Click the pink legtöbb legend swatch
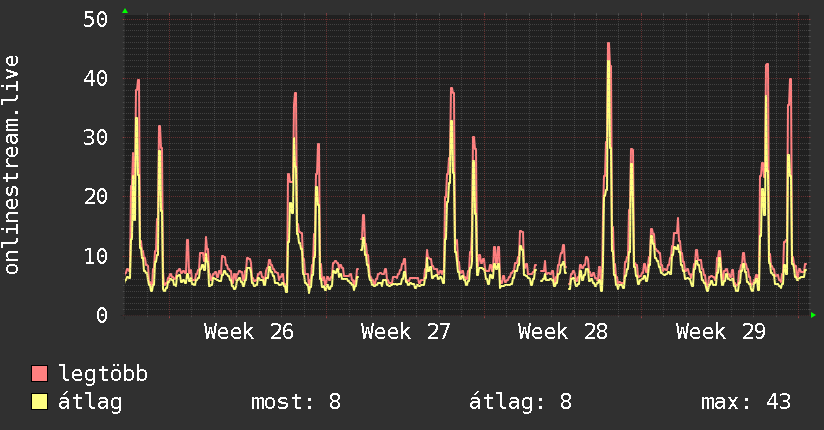The width and height of the screenshot is (824, 430). [39, 373]
